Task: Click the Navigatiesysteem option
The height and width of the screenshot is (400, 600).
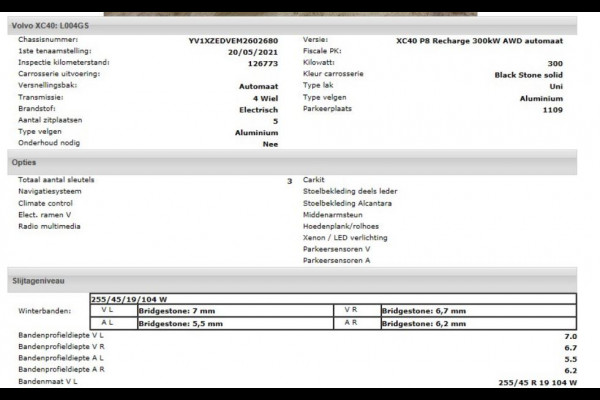Action: point(50,190)
